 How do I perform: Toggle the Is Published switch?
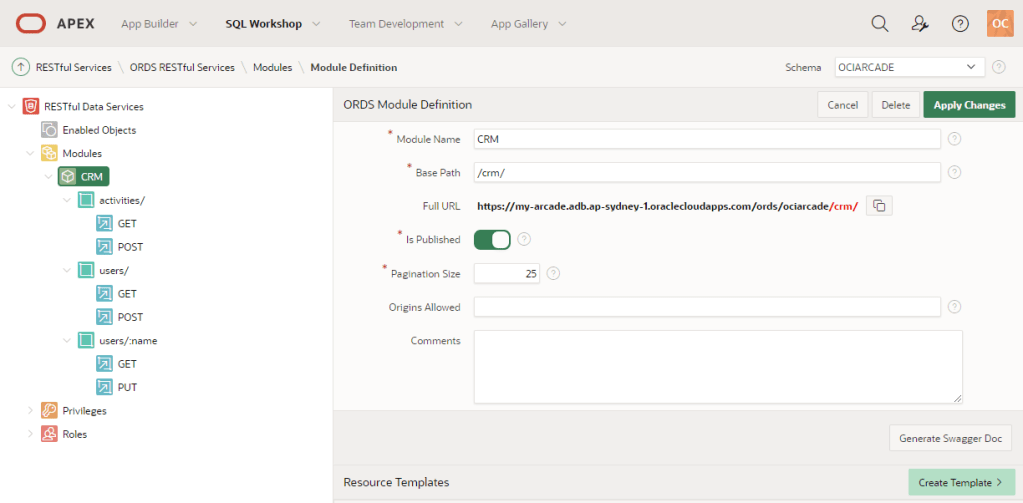click(x=492, y=240)
